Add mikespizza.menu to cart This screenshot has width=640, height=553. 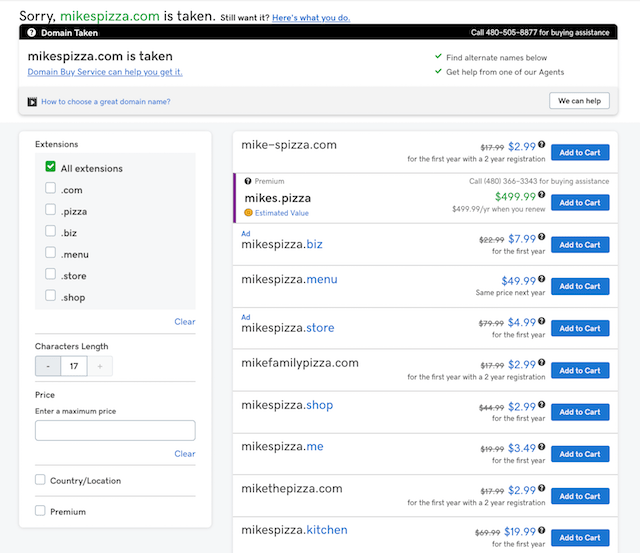click(x=579, y=286)
